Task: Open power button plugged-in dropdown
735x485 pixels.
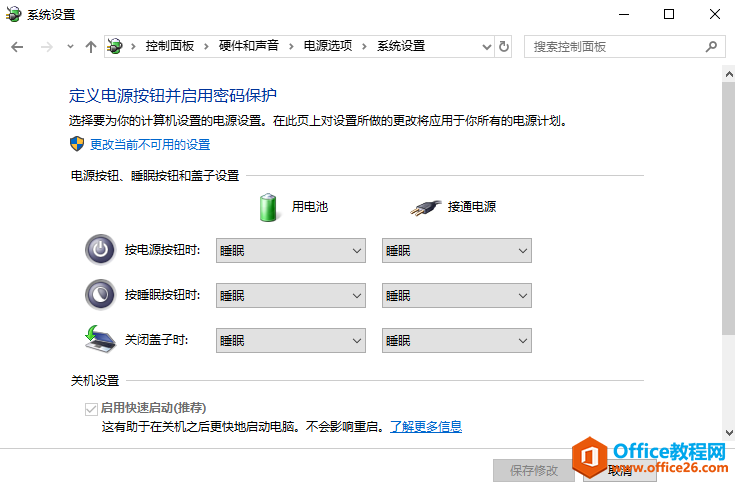Action: pyautogui.click(x=457, y=250)
